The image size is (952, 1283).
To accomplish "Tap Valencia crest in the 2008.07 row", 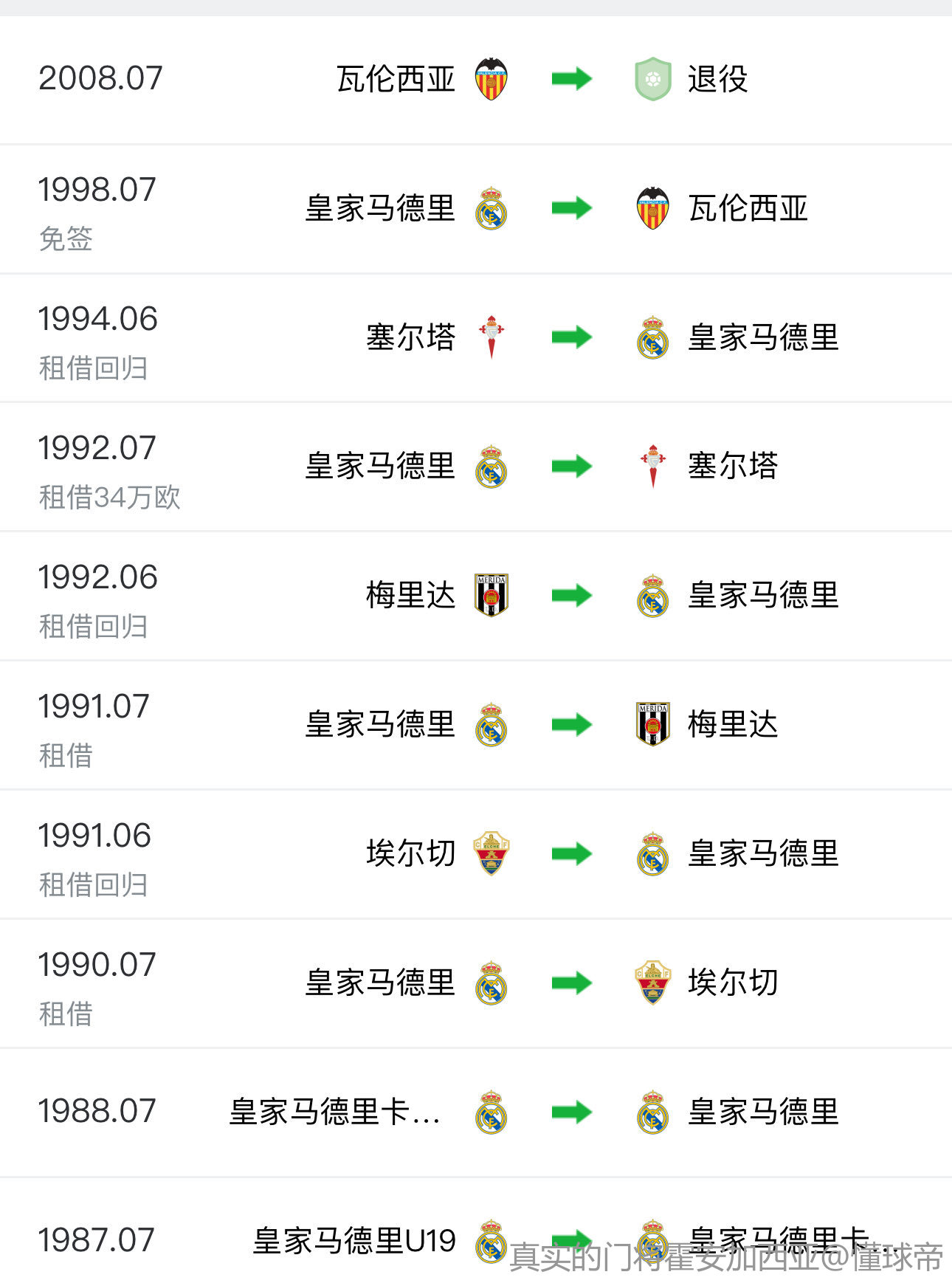I will point(491,78).
